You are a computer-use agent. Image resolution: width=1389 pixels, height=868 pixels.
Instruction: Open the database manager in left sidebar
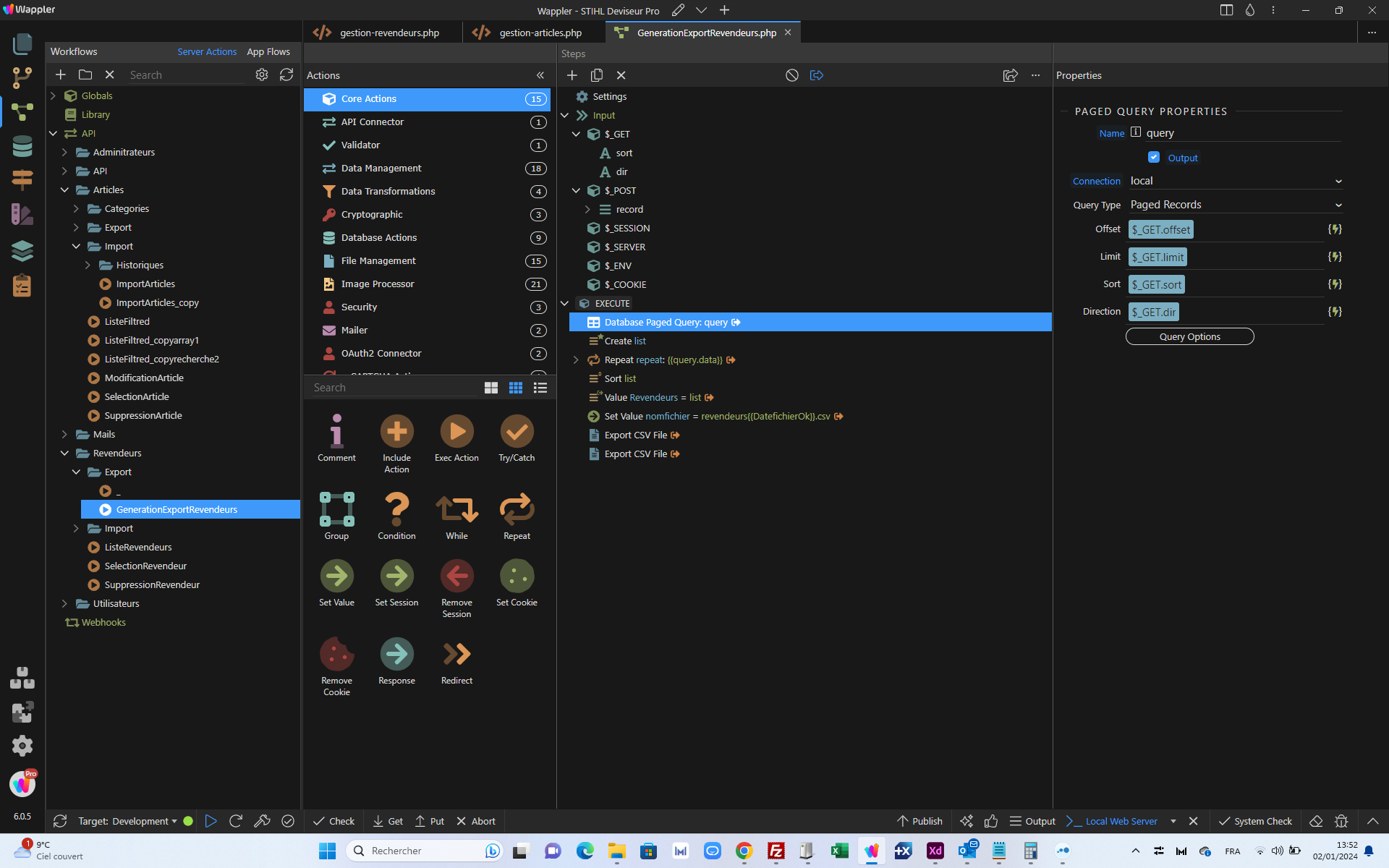[22, 146]
